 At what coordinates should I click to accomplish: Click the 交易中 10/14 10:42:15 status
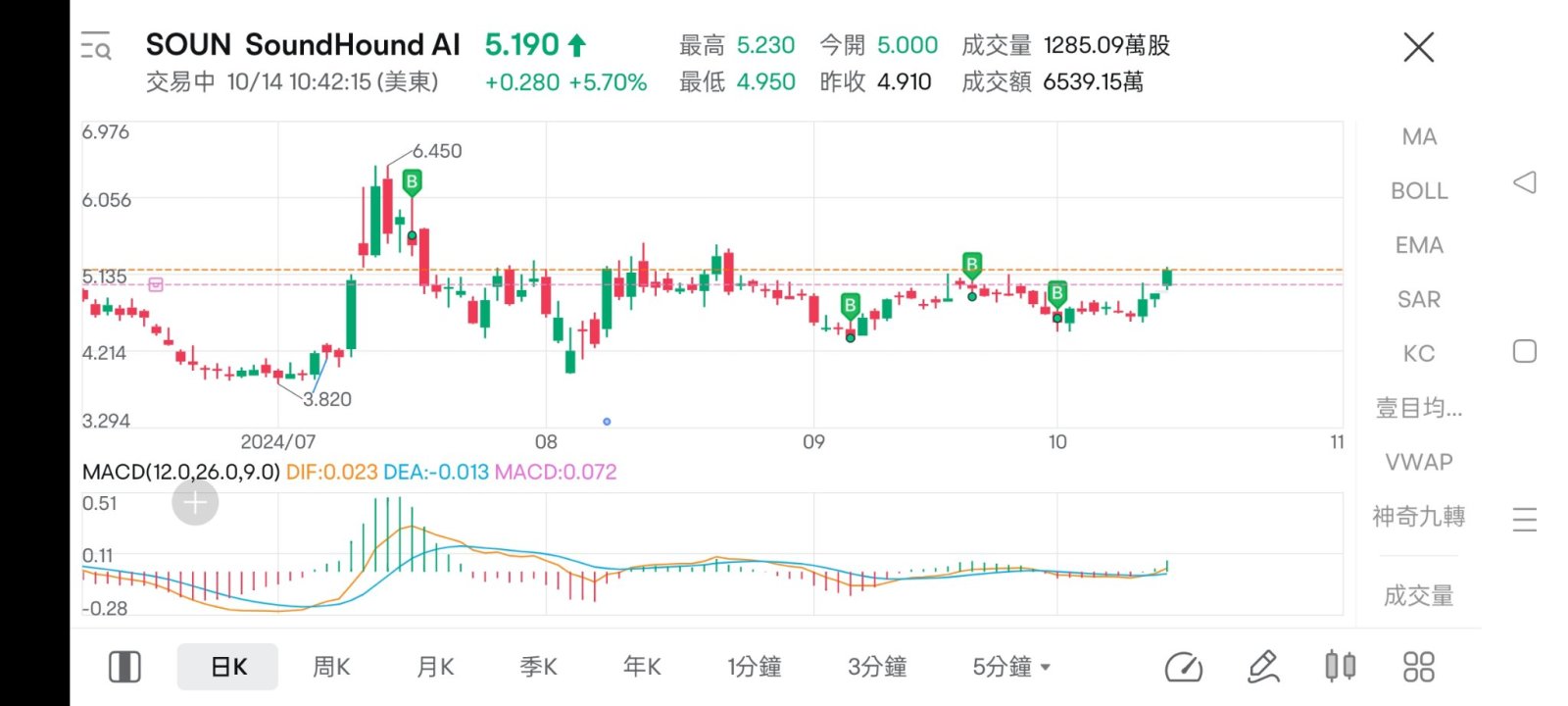[x=292, y=81]
